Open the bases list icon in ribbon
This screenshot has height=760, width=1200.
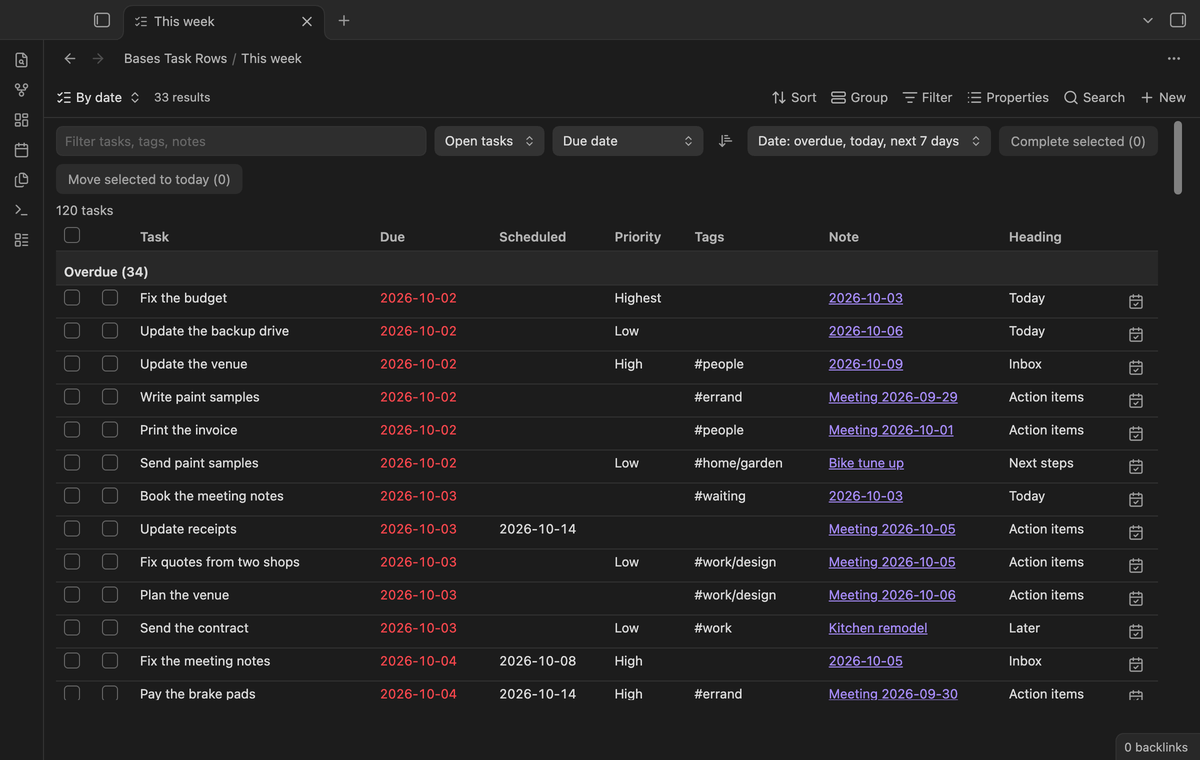(x=21, y=240)
